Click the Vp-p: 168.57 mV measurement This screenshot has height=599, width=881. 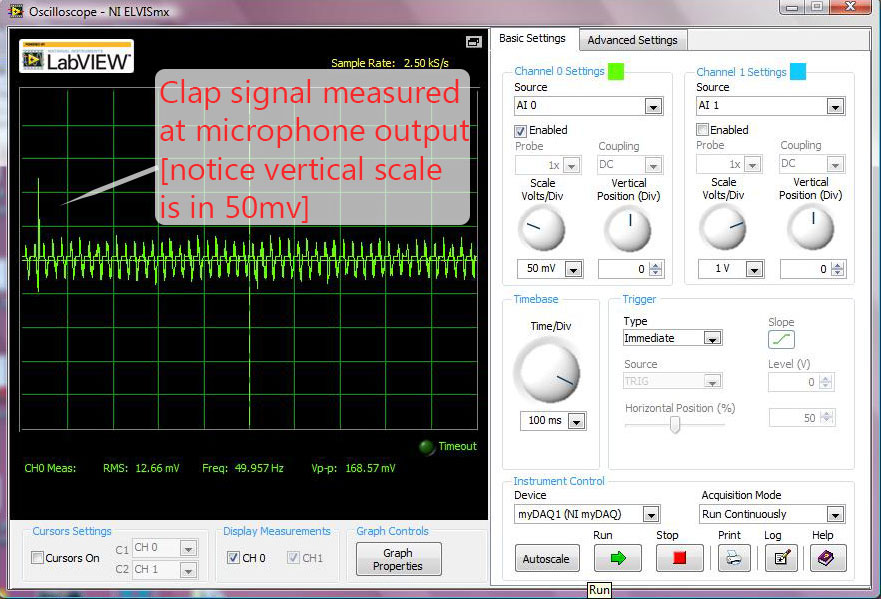coord(353,468)
